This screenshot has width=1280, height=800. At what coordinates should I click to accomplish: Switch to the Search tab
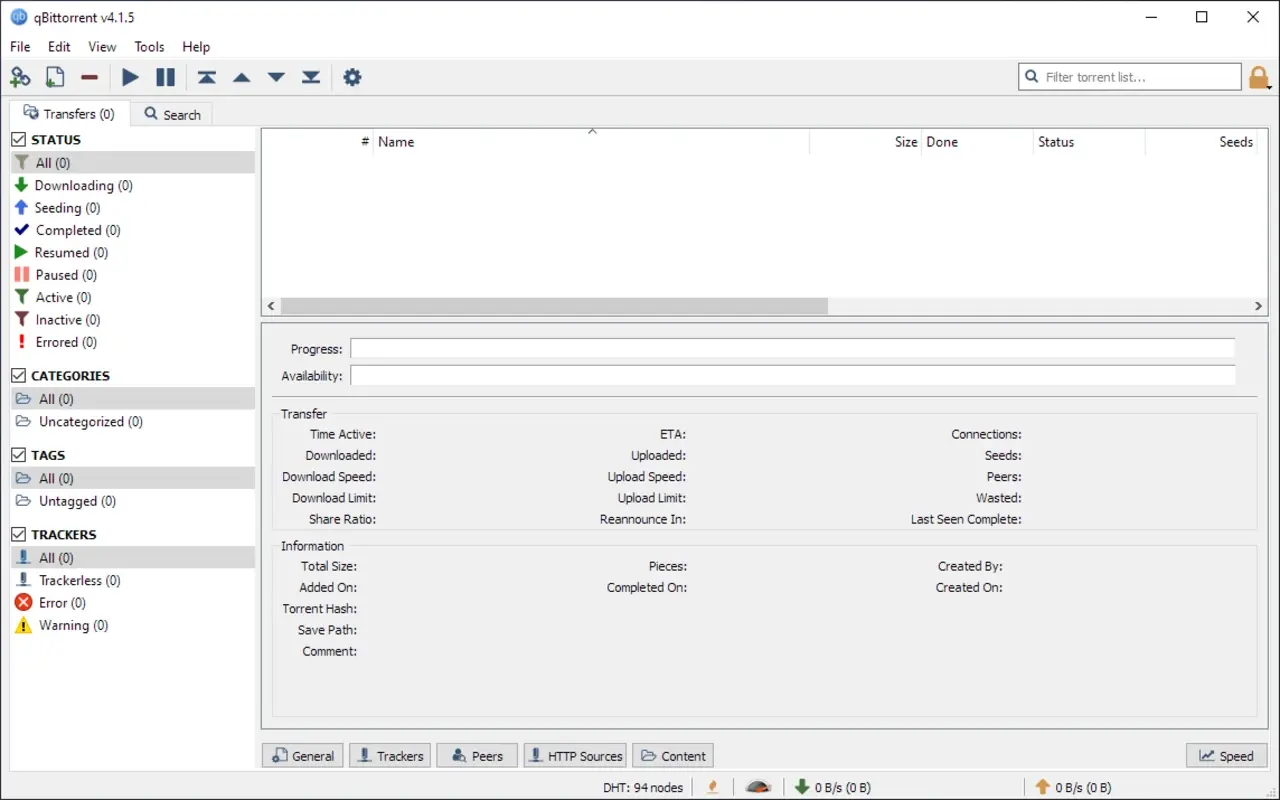click(x=172, y=114)
